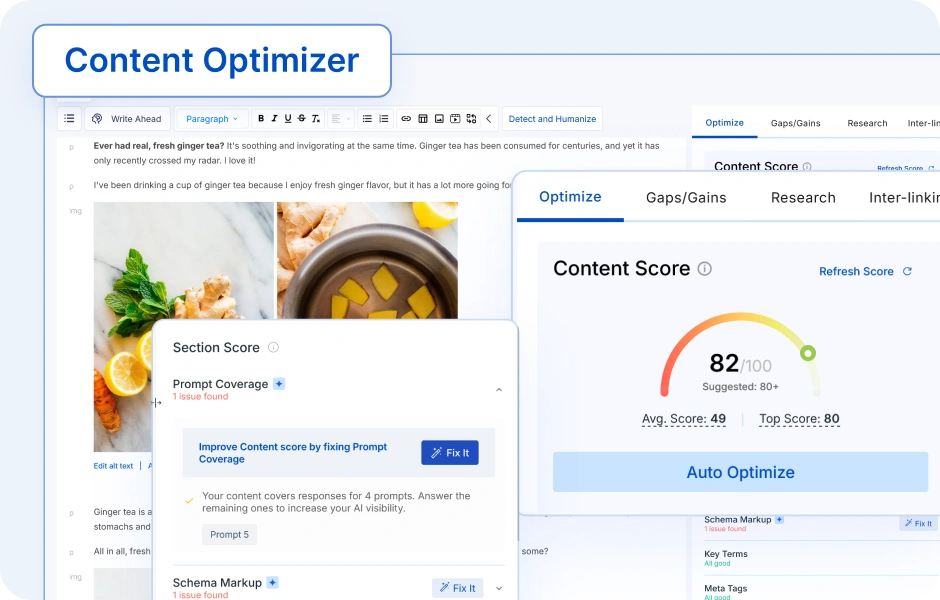940x600 pixels.
Task: Insert a hyperlink with the link icon
Action: click(406, 119)
